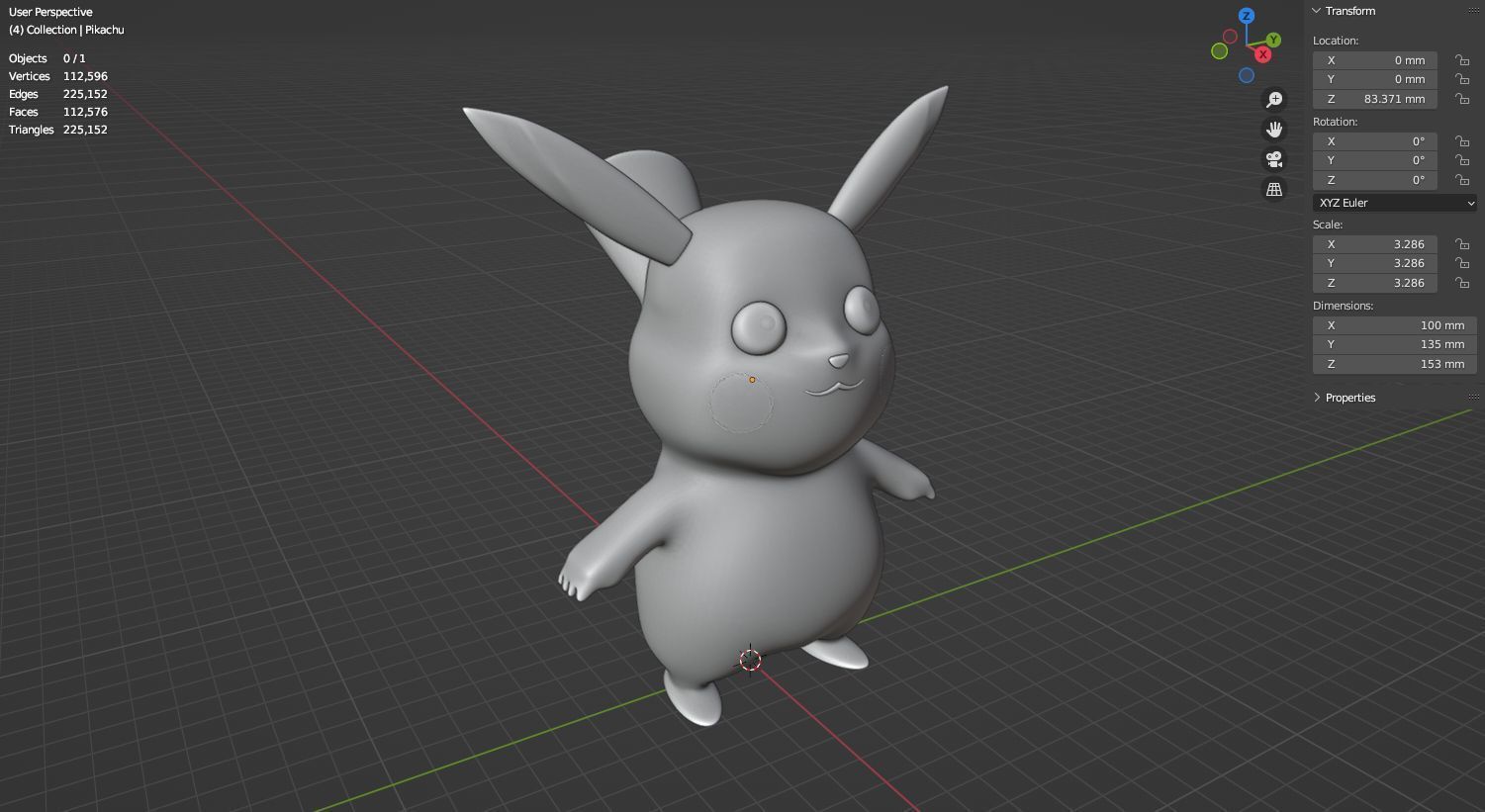Click the Objects count '0 / 1'
Image resolution: width=1485 pixels, height=812 pixels.
click(74, 58)
